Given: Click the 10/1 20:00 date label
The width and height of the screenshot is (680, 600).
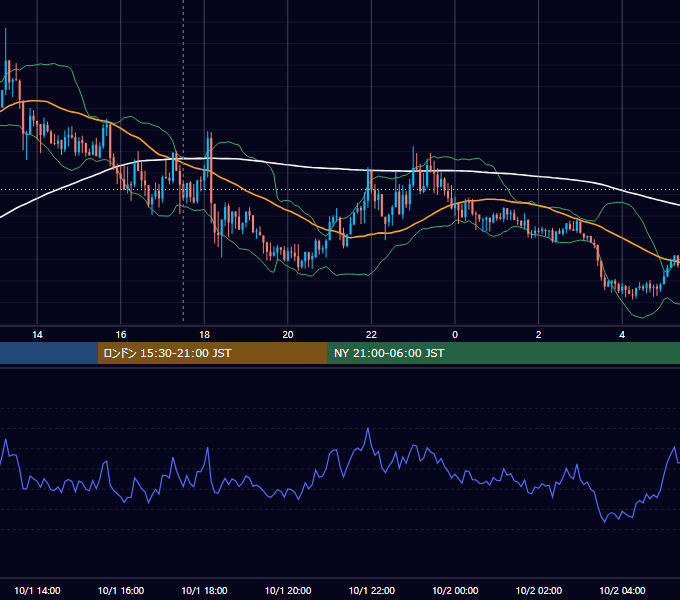Looking at the screenshot, I should pos(288,590).
